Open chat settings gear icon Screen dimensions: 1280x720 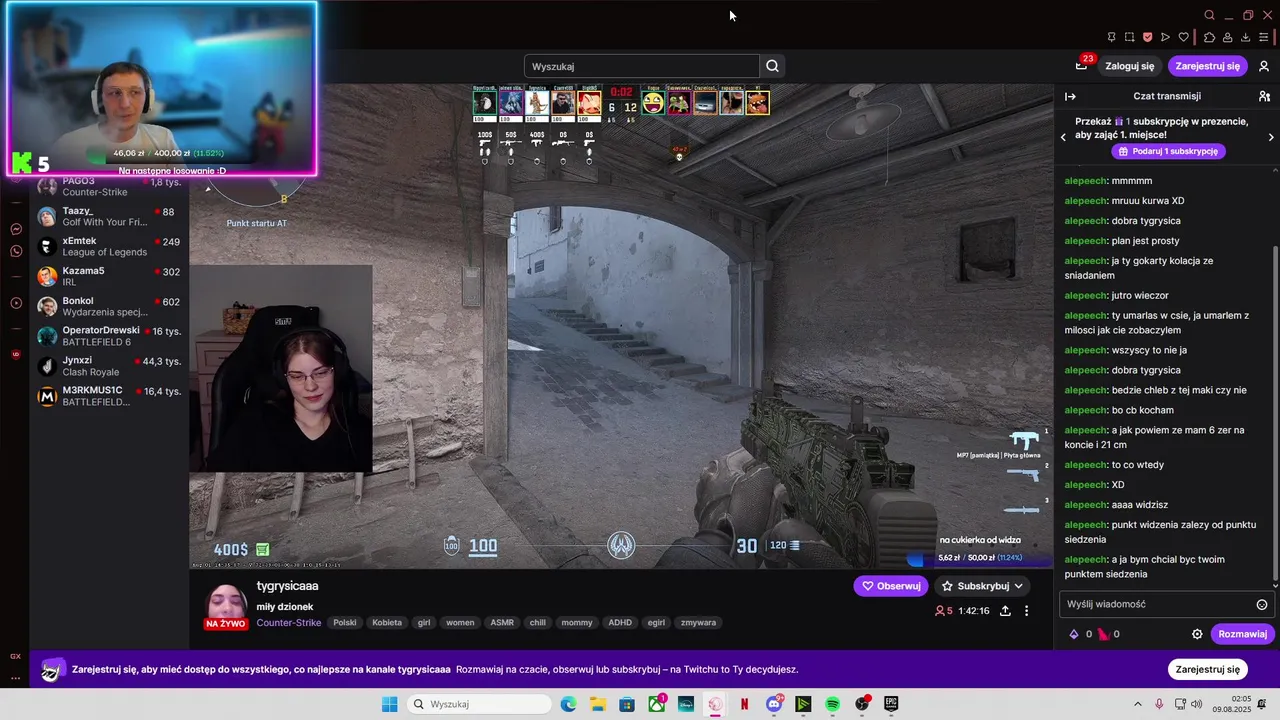[1197, 634]
